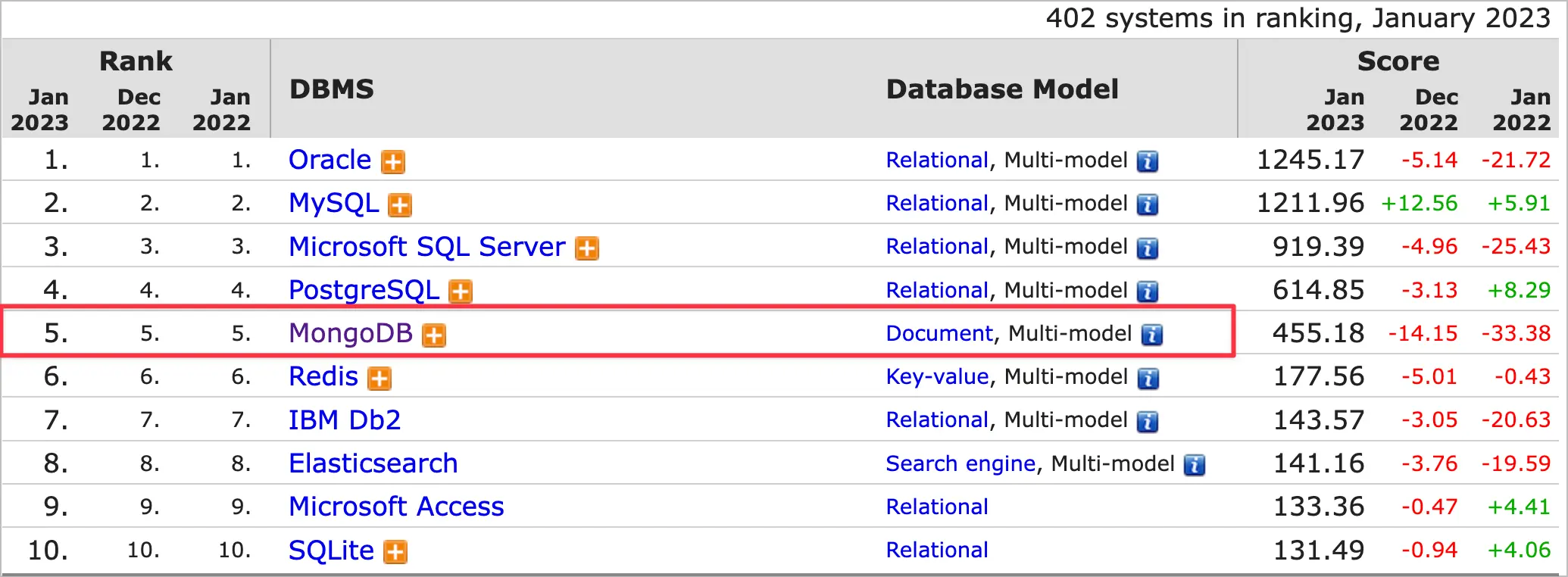The height and width of the screenshot is (577, 1568).
Task: Click the Document database model link
Action: tap(939, 333)
